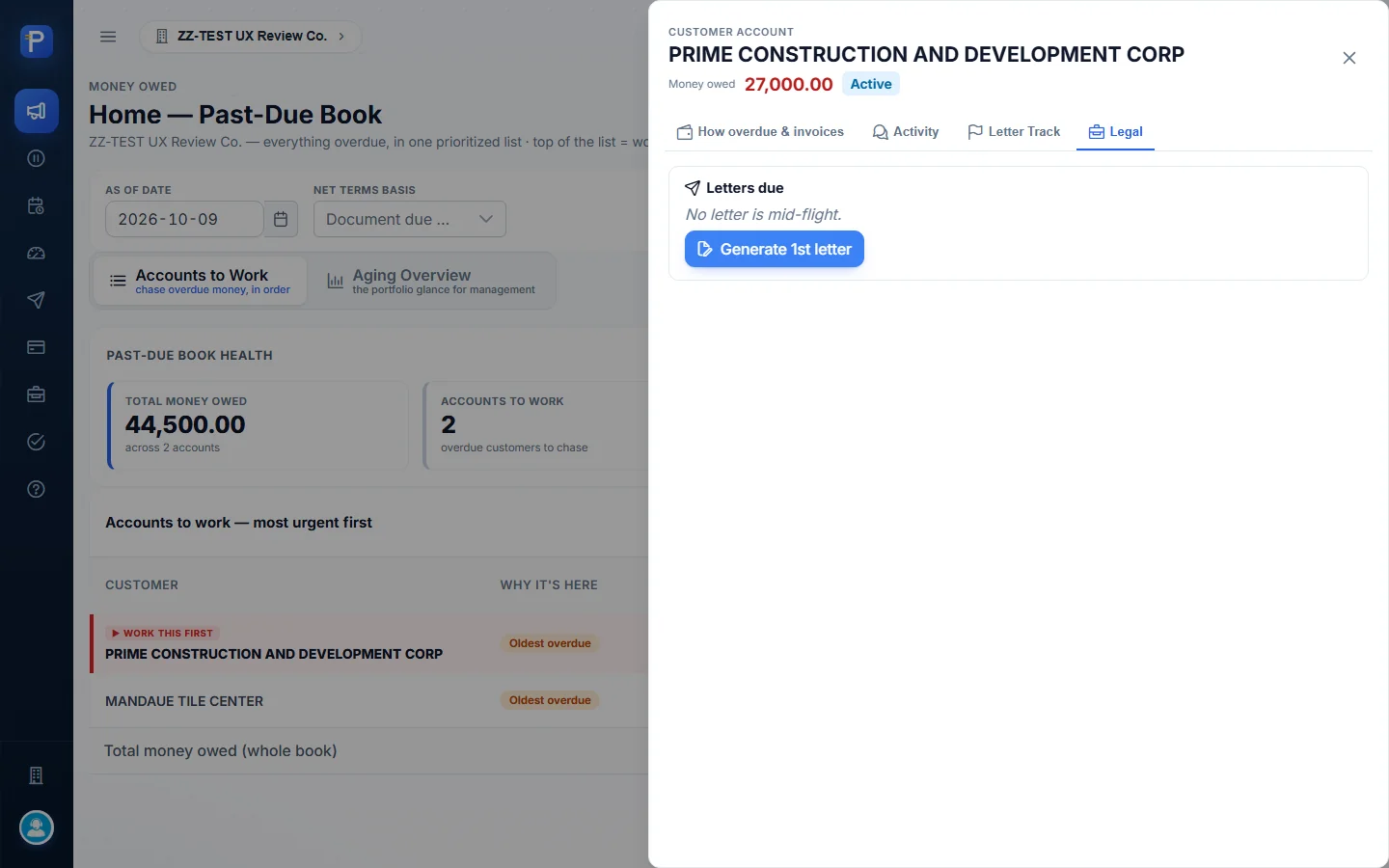Open the check-circle sidebar icon
This screenshot has height=868, width=1389.
(37, 442)
